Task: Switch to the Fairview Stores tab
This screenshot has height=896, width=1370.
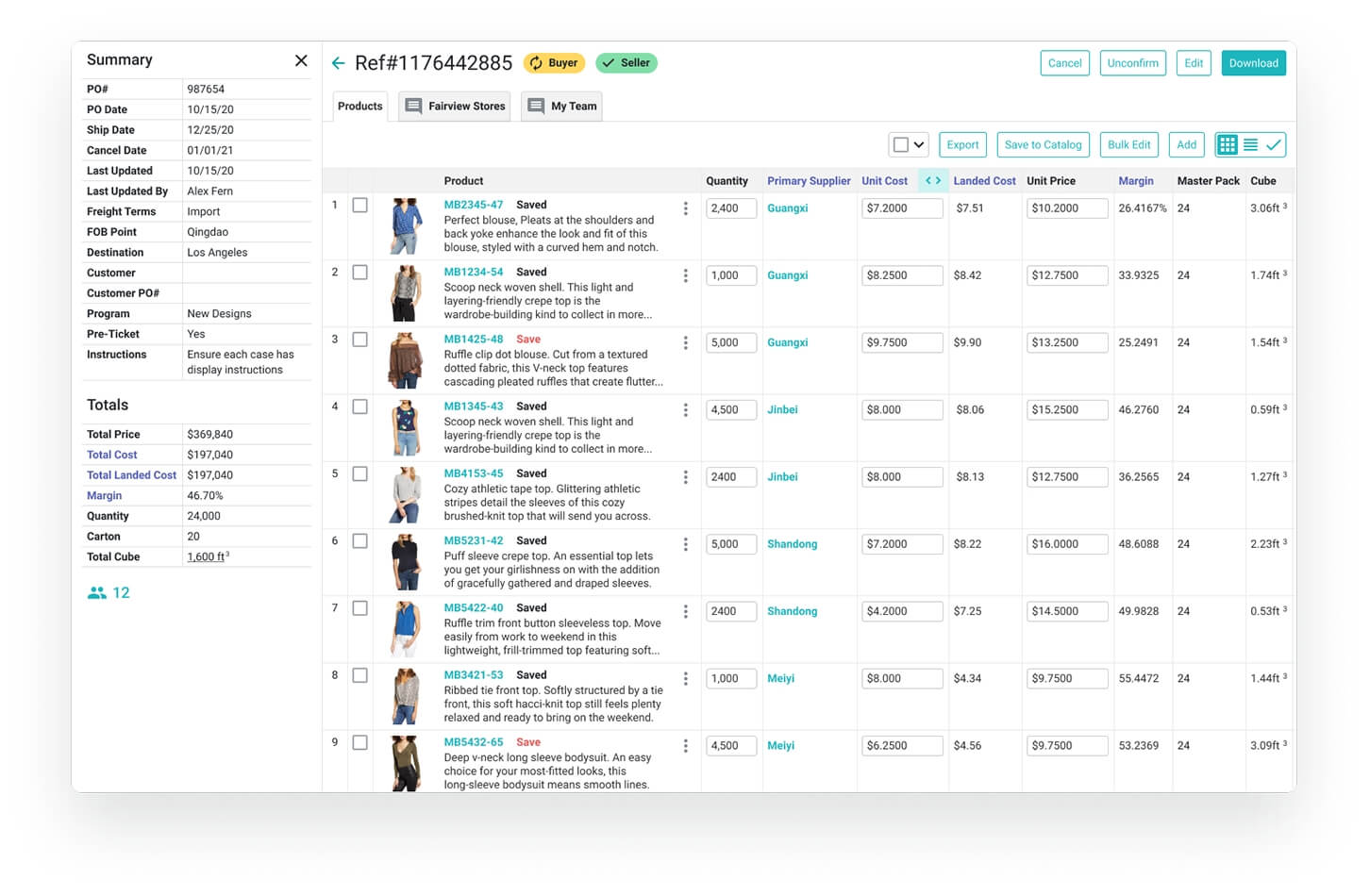Action: (454, 106)
